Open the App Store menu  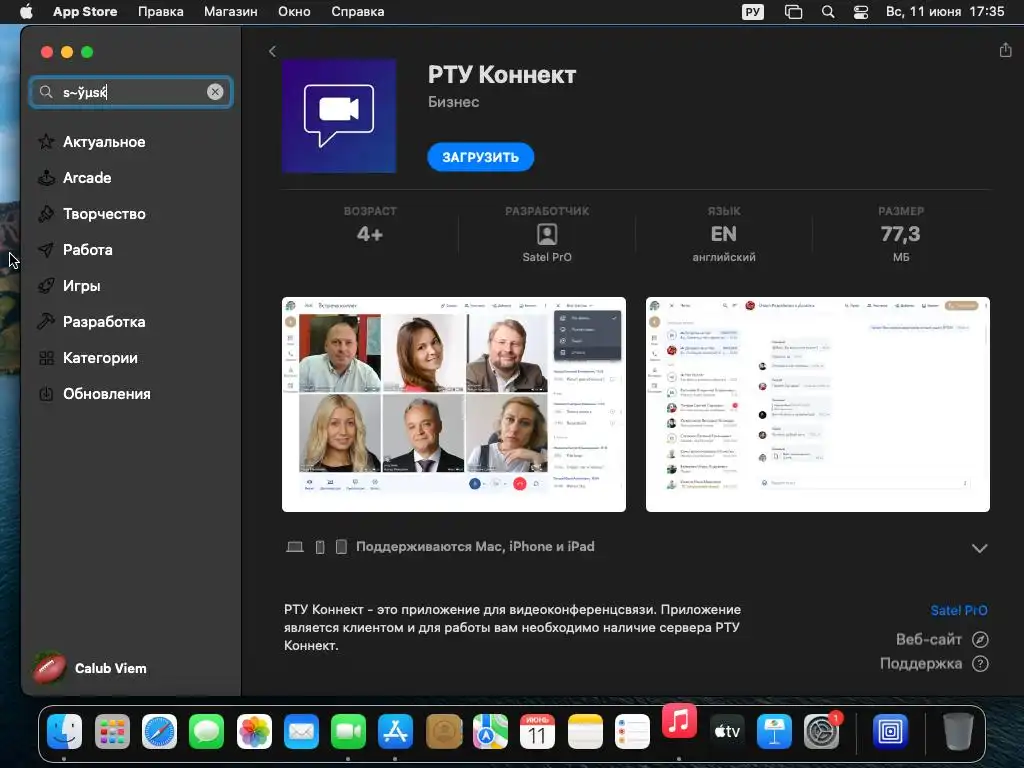tap(85, 12)
